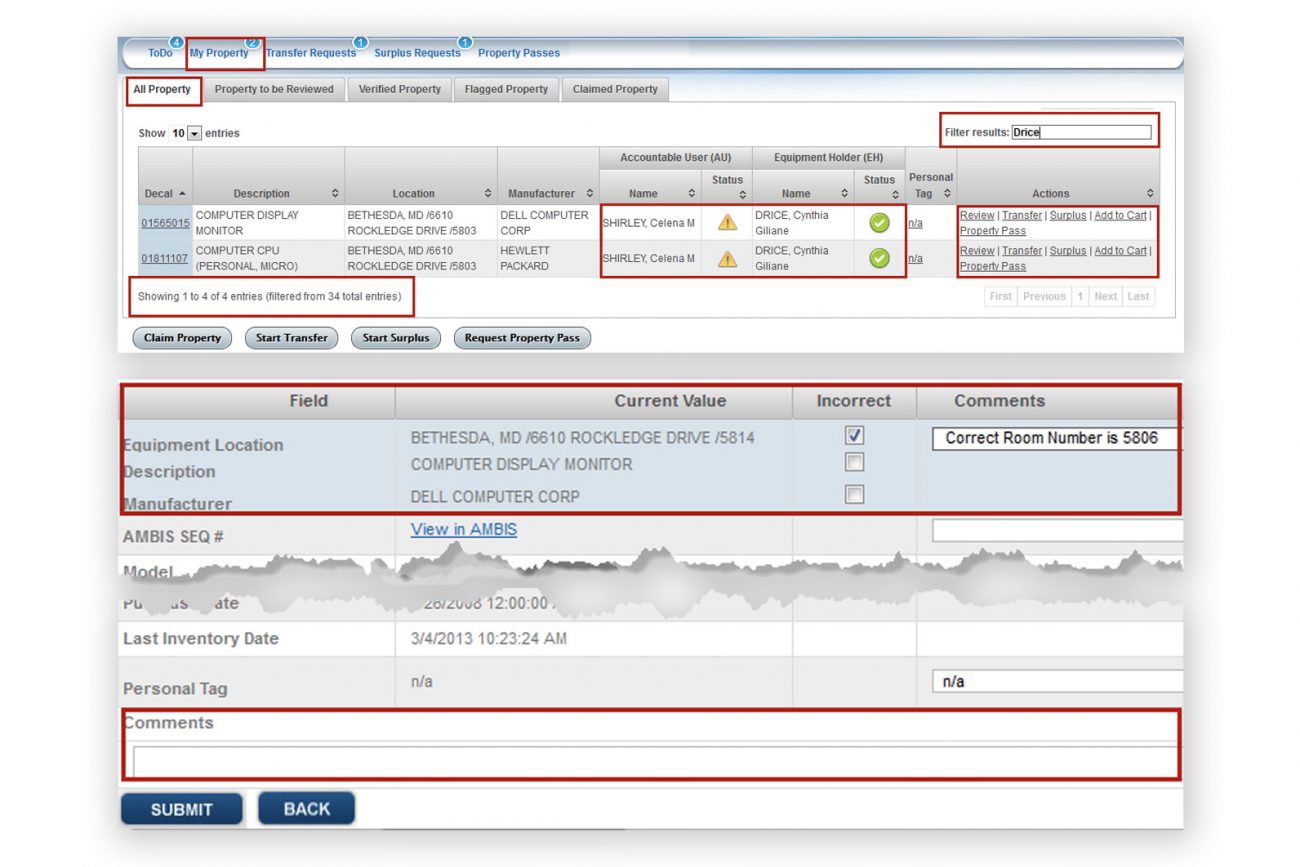This screenshot has height=867, width=1300.
Task: Mark Manufacturer field as incorrect
Action: pos(854,495)
